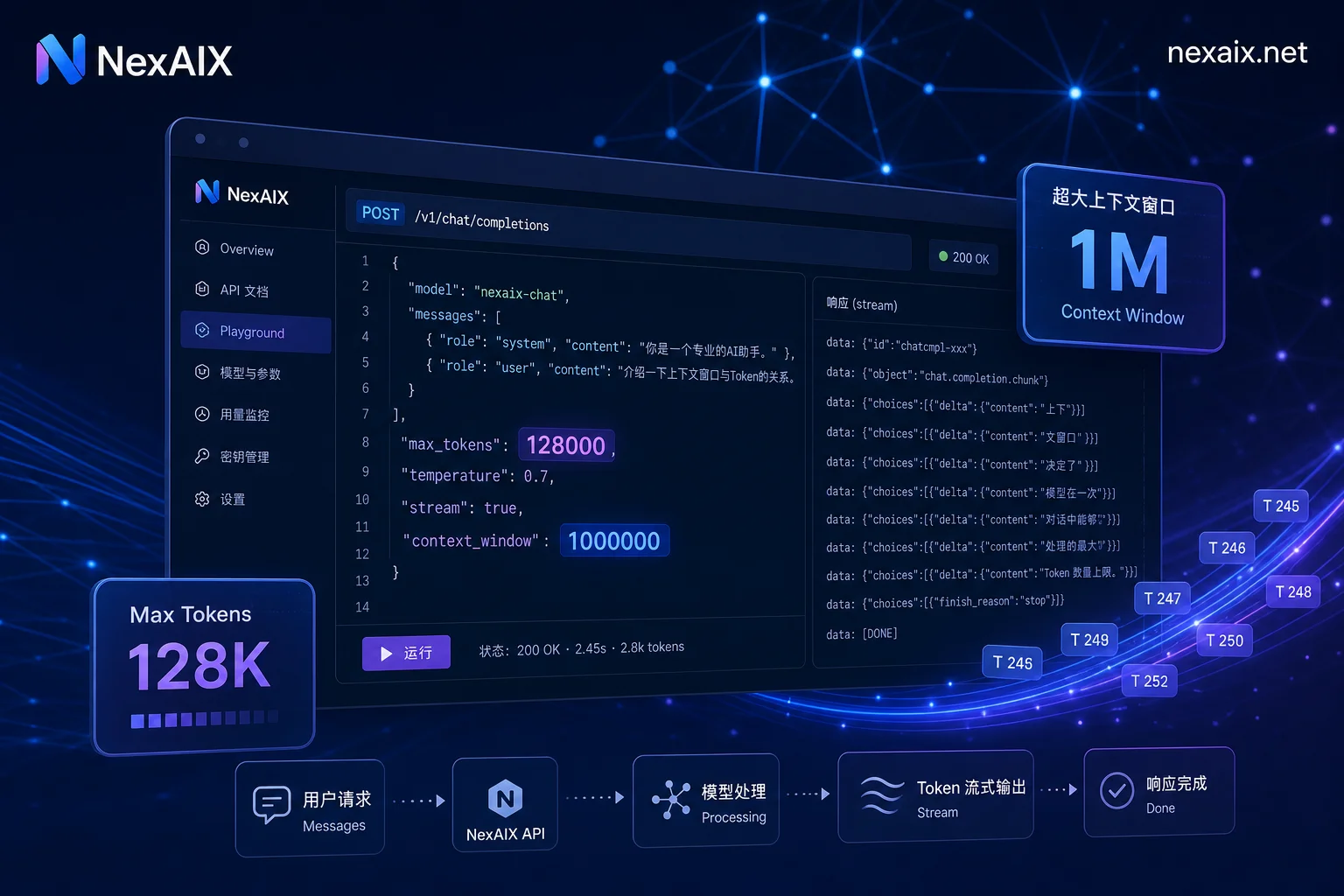Click the "temperature": 0.7 code line

click(478, 476)
